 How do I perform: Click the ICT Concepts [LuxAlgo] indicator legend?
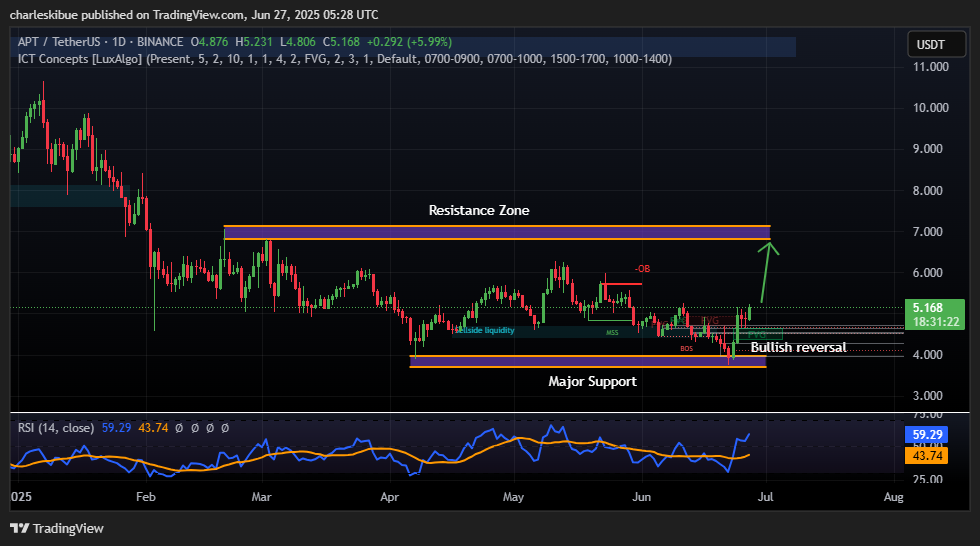pyautogui.click(x=344, y=59)
